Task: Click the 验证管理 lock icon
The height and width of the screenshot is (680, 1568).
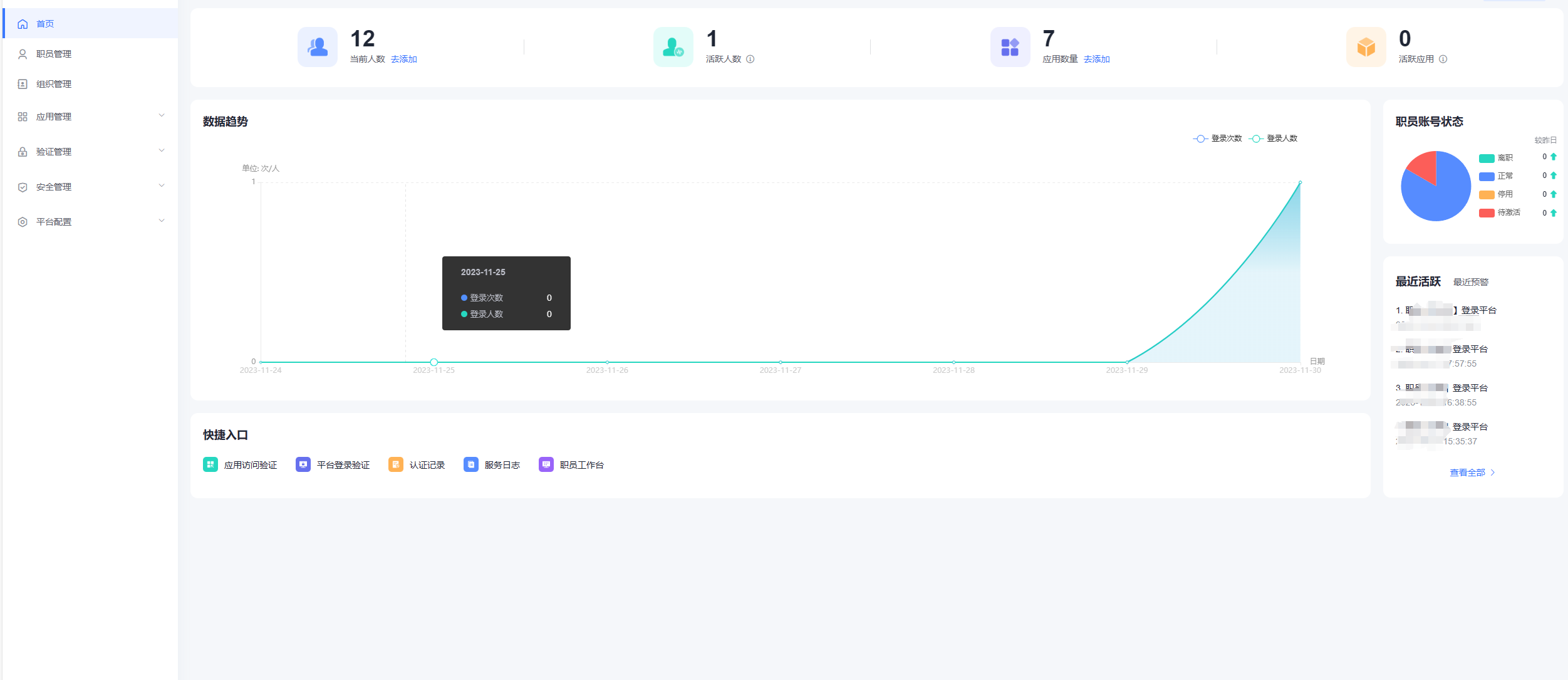Action: [x=23, y=152]
